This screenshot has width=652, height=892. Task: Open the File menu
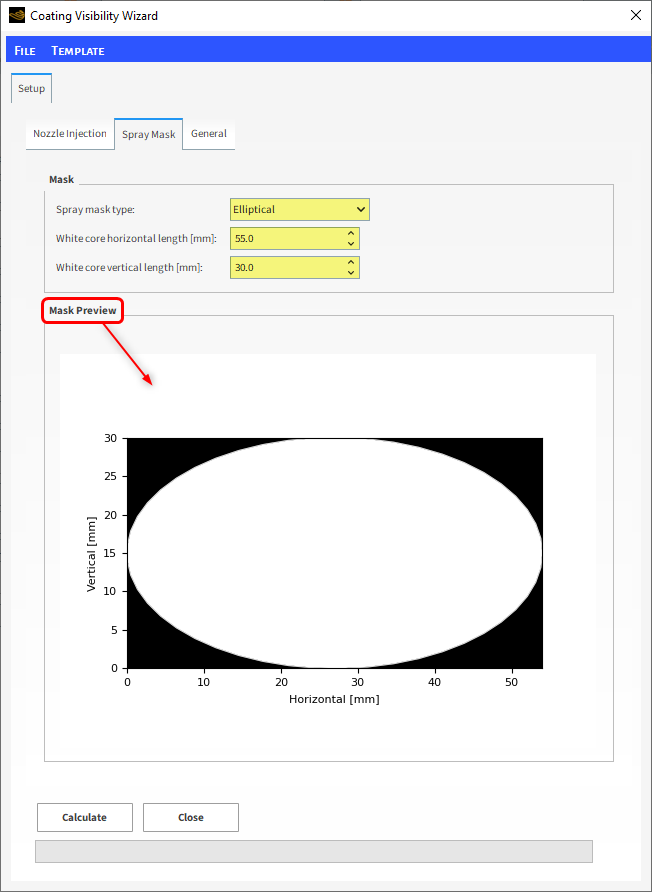click(25, 51)
